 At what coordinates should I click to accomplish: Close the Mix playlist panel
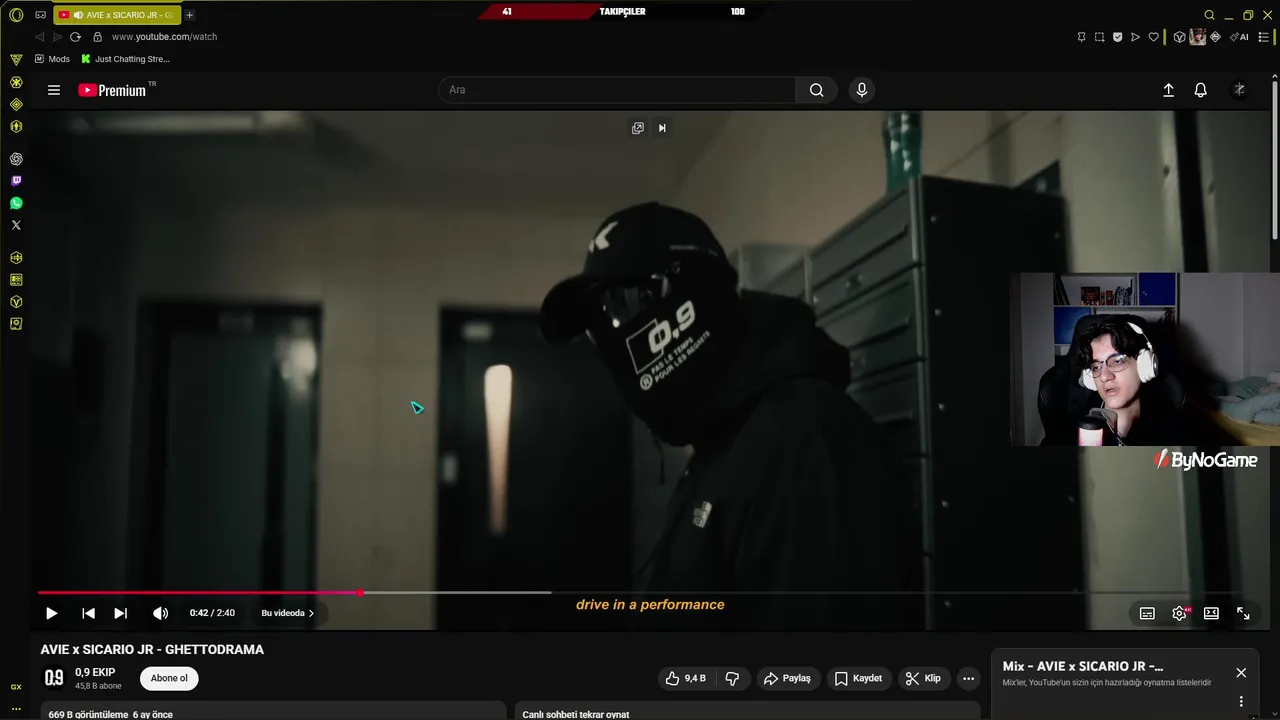coord(1241,673)
